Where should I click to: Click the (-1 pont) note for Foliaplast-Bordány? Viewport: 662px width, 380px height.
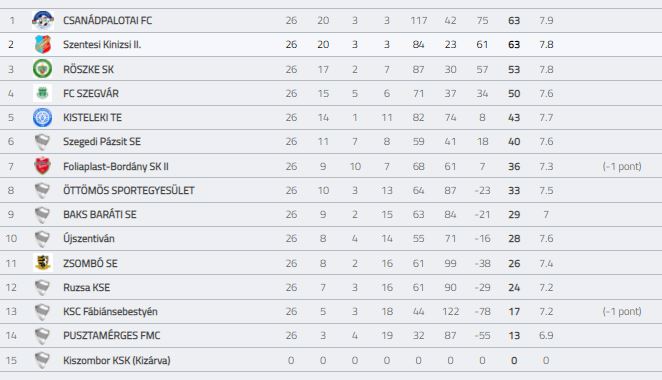[622, 166]
